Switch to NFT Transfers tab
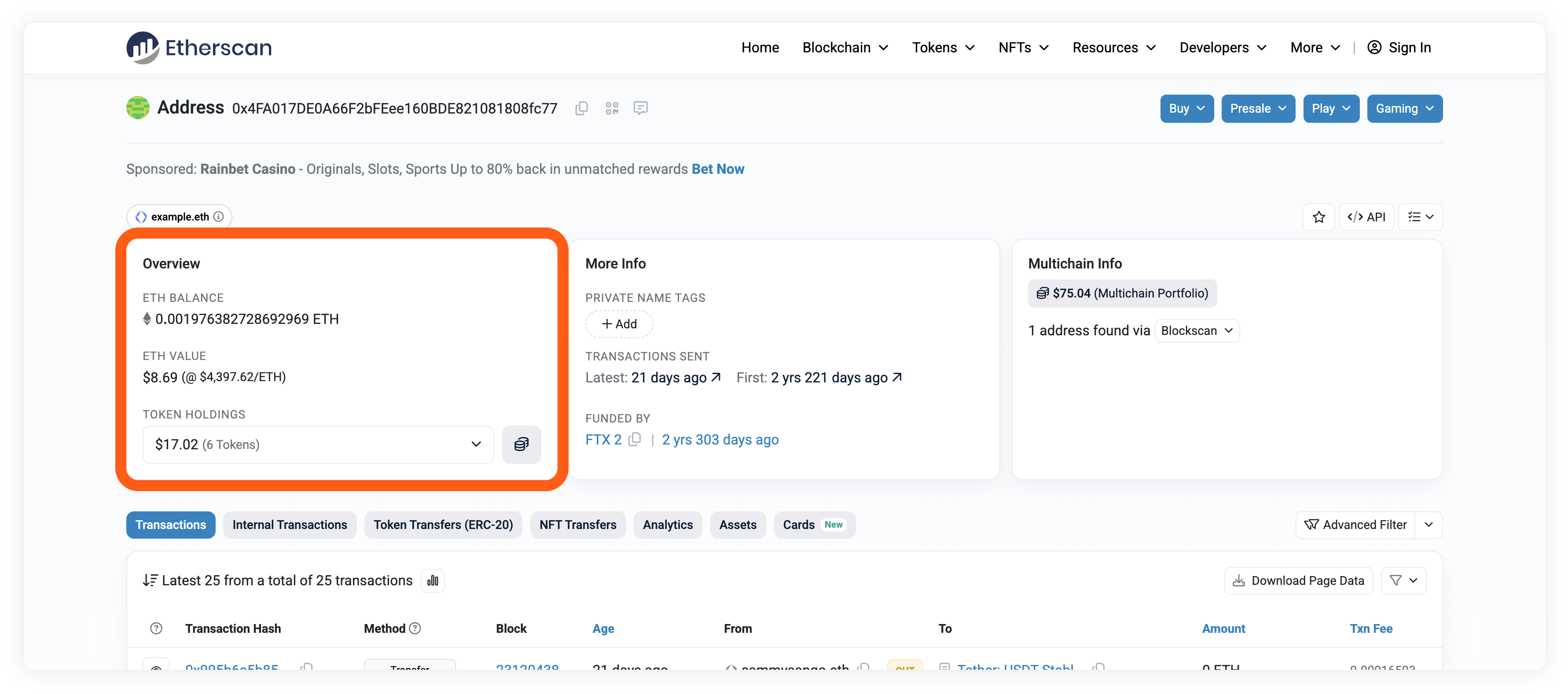The height and width of the screenshot is (694, 1568). [578, 525]
